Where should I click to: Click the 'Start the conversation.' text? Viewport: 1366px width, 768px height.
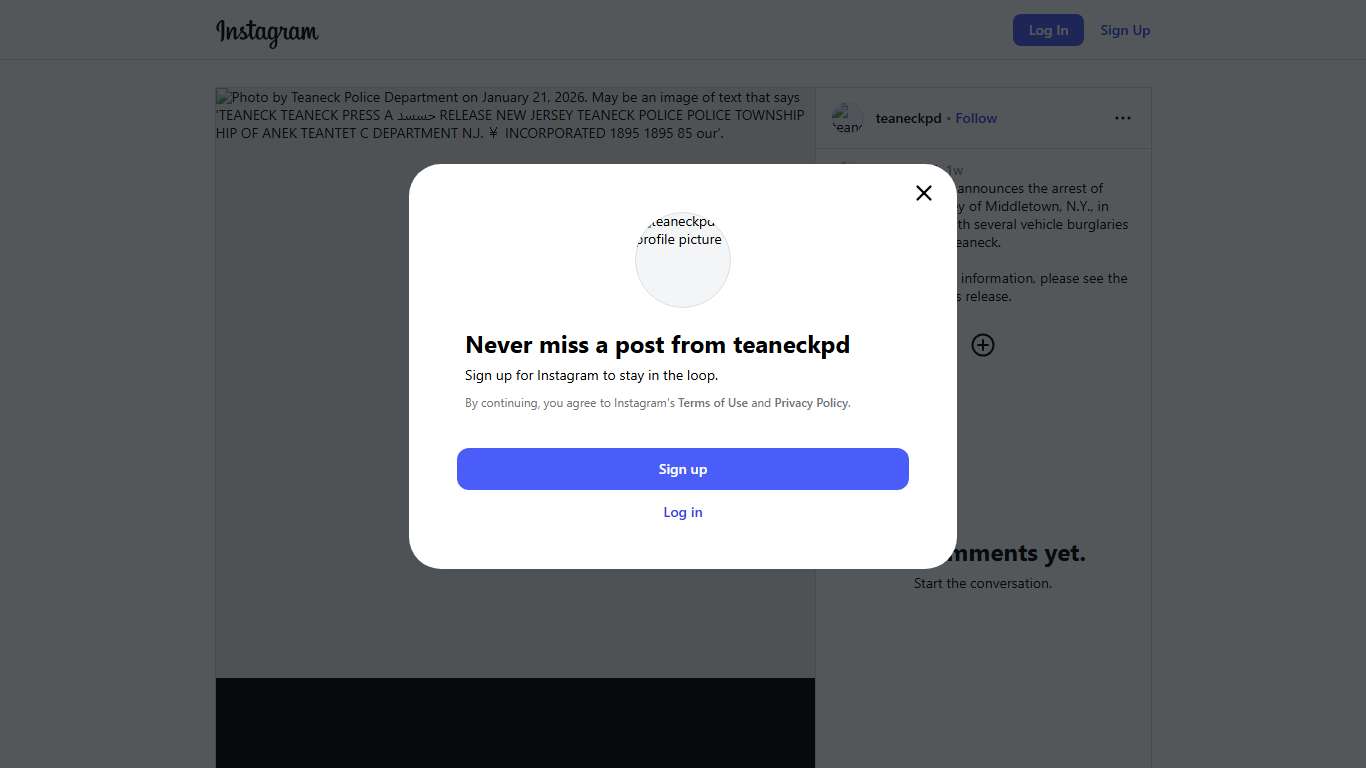tap(983, 583)
